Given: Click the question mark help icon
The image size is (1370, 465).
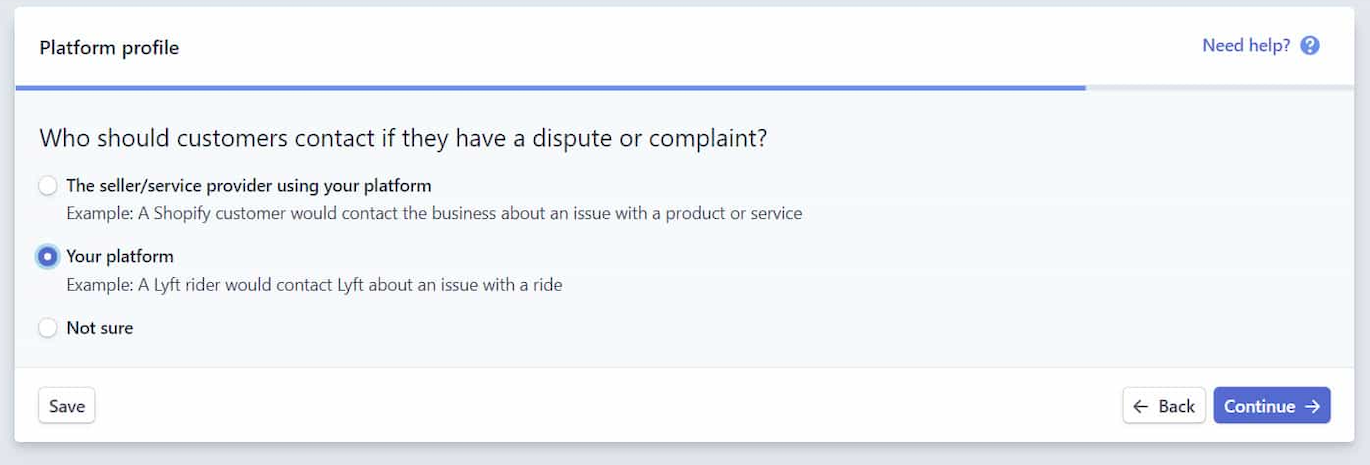Looking at the screenshot, I should (x=1310, y=46).
